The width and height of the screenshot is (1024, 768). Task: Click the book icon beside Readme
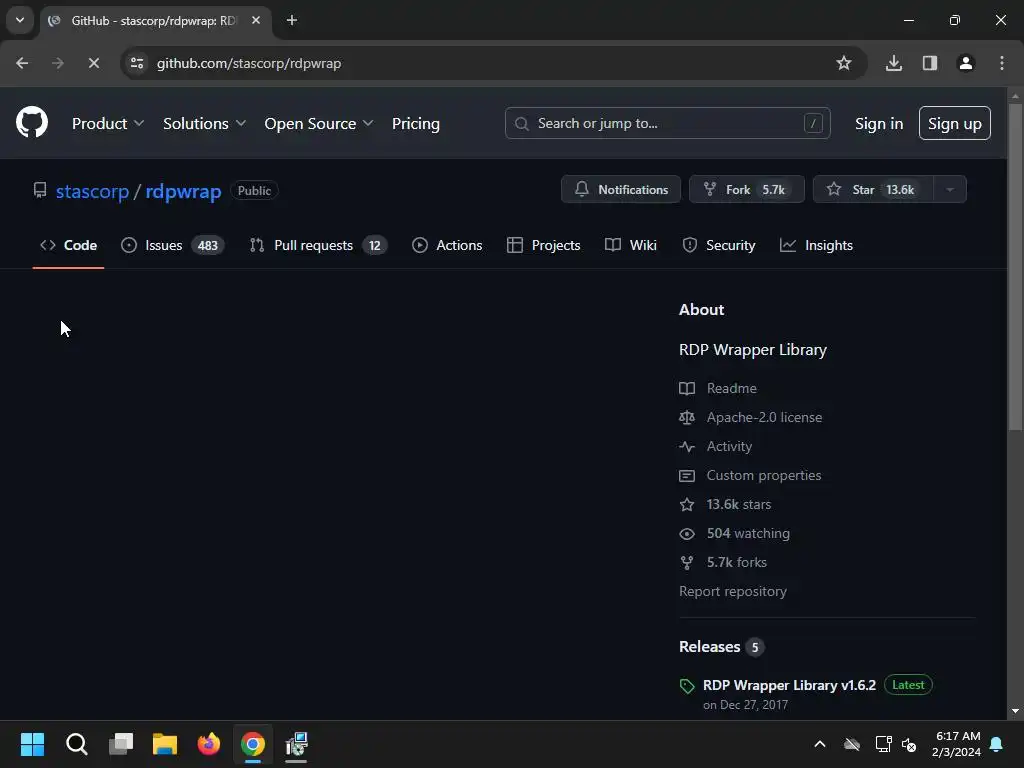click(x=687, y=389)
